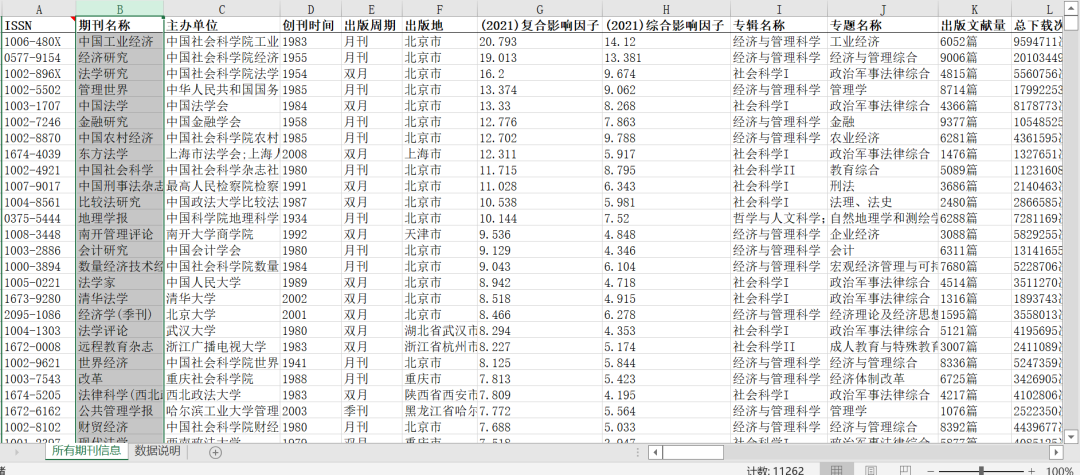The image size is (1080, 475).
Task: Click sheet tab scroll right arrow
Action: [x=16, y=452]
